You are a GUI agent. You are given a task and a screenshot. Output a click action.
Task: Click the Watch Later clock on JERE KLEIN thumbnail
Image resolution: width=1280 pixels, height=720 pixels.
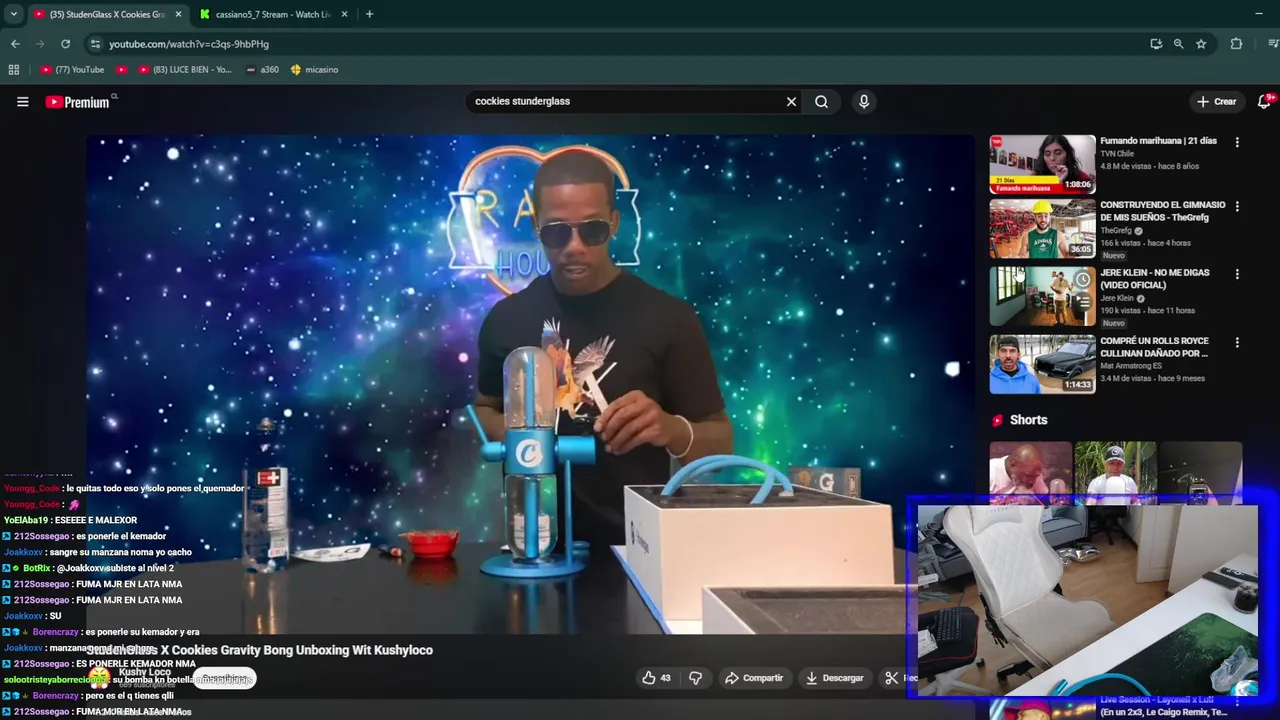pos(1082,280)
